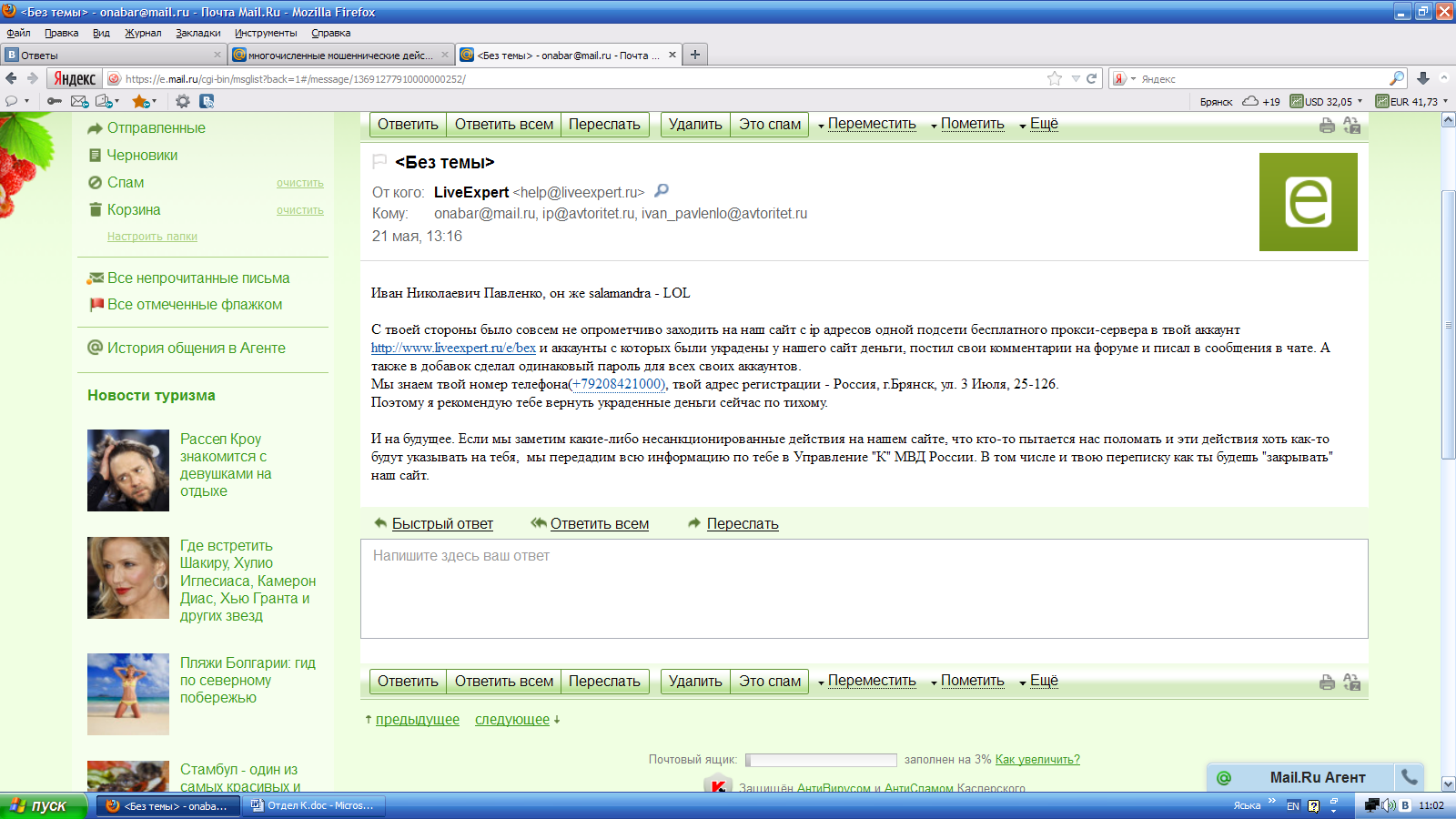Open the Закладки menu
The image size is (1456, 819).
[198, 33]
